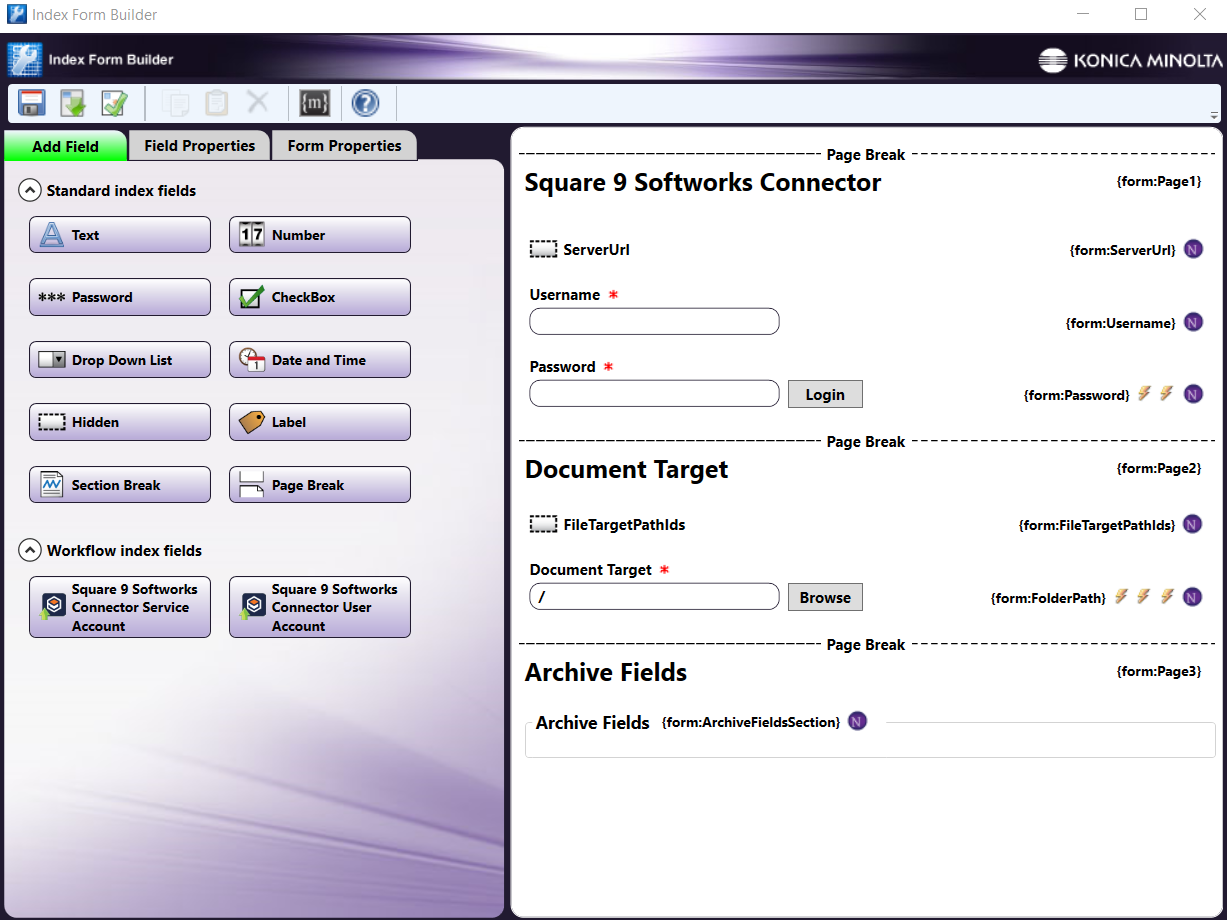Click the {form:Page2} metadata tag
Viewport: 1227px width, 920px height.
pyautogui.click(x=1159, y=468)
